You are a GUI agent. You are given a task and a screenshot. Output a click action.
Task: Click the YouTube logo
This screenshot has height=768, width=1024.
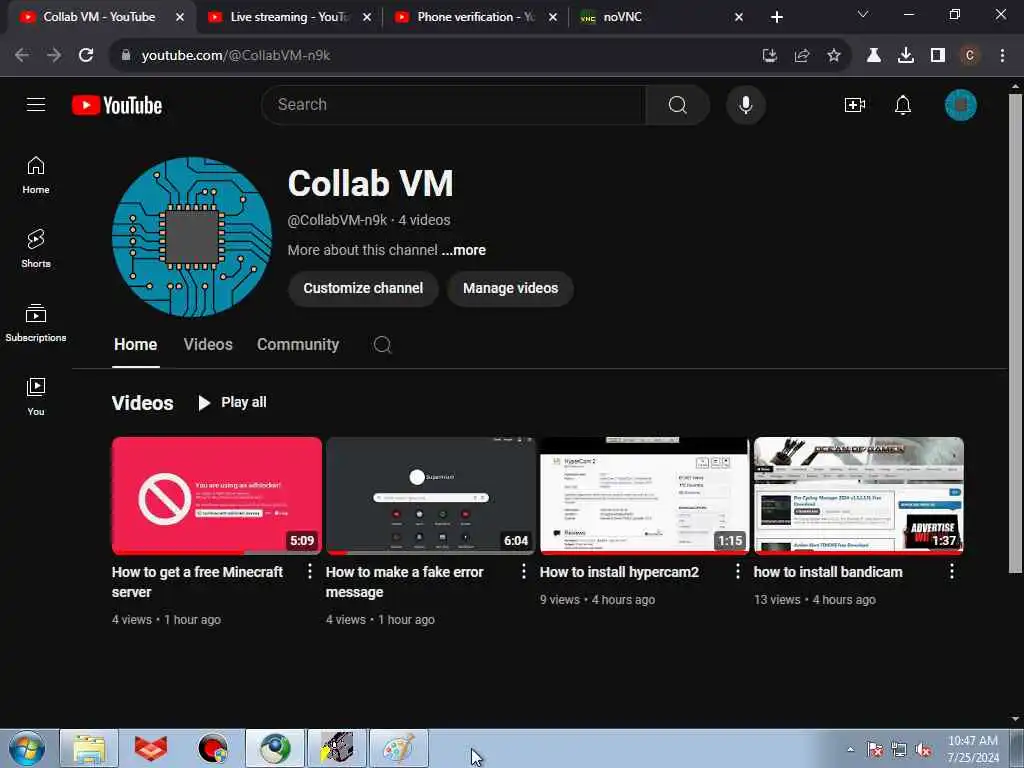(117, 105)
